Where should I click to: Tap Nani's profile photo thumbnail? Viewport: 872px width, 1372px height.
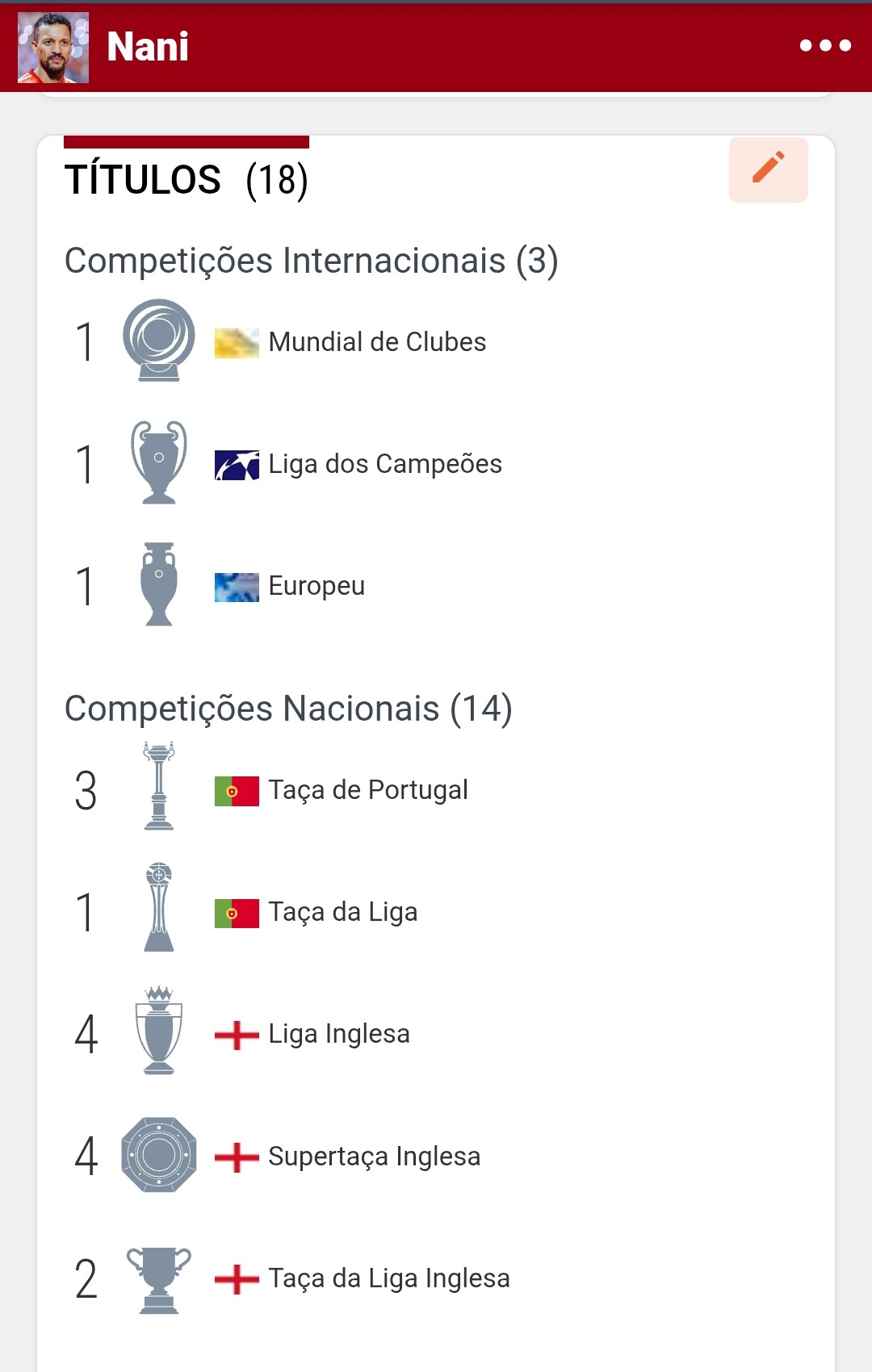(x=53, y=48)
